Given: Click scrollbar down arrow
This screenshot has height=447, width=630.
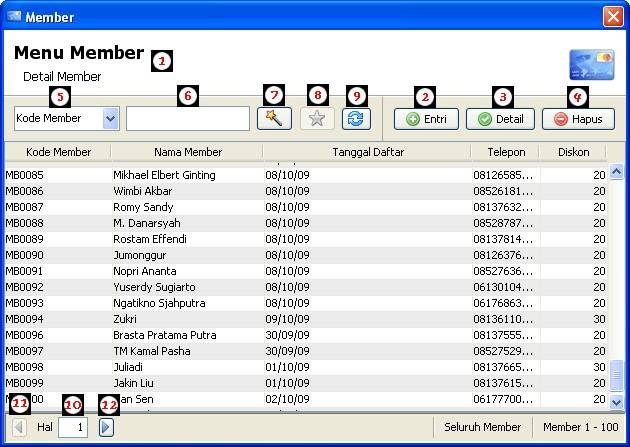Looking at the screenshot, I should pos(617,401).
